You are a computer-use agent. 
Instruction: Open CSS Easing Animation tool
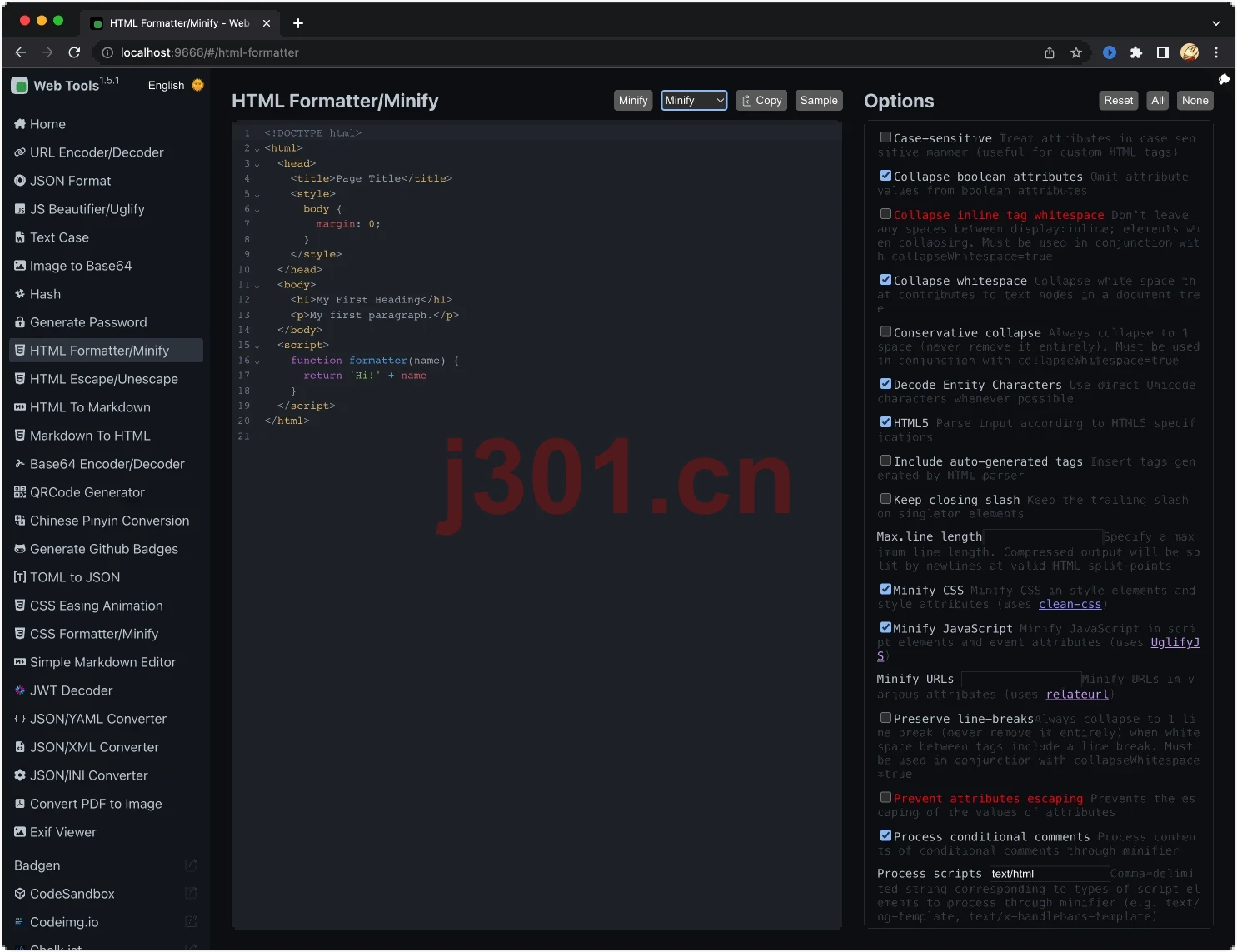[x=106, y=606]
